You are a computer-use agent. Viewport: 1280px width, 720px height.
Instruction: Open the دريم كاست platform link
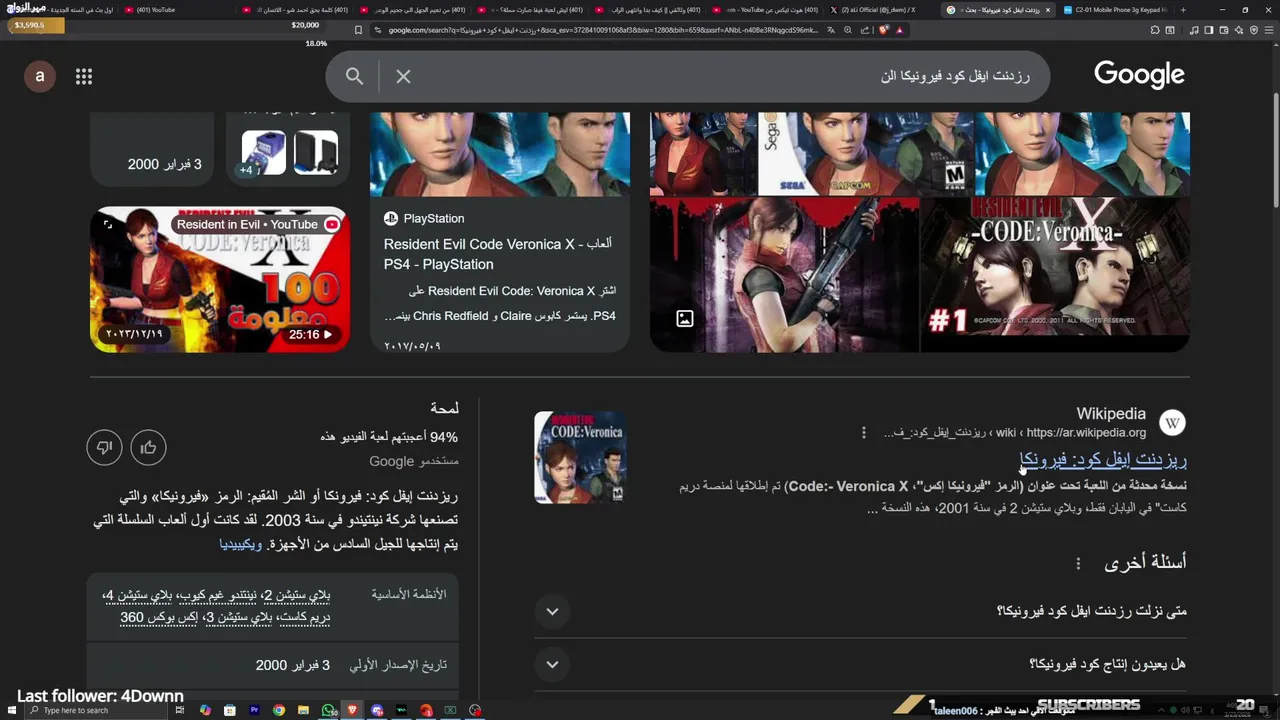coord(306,617)
